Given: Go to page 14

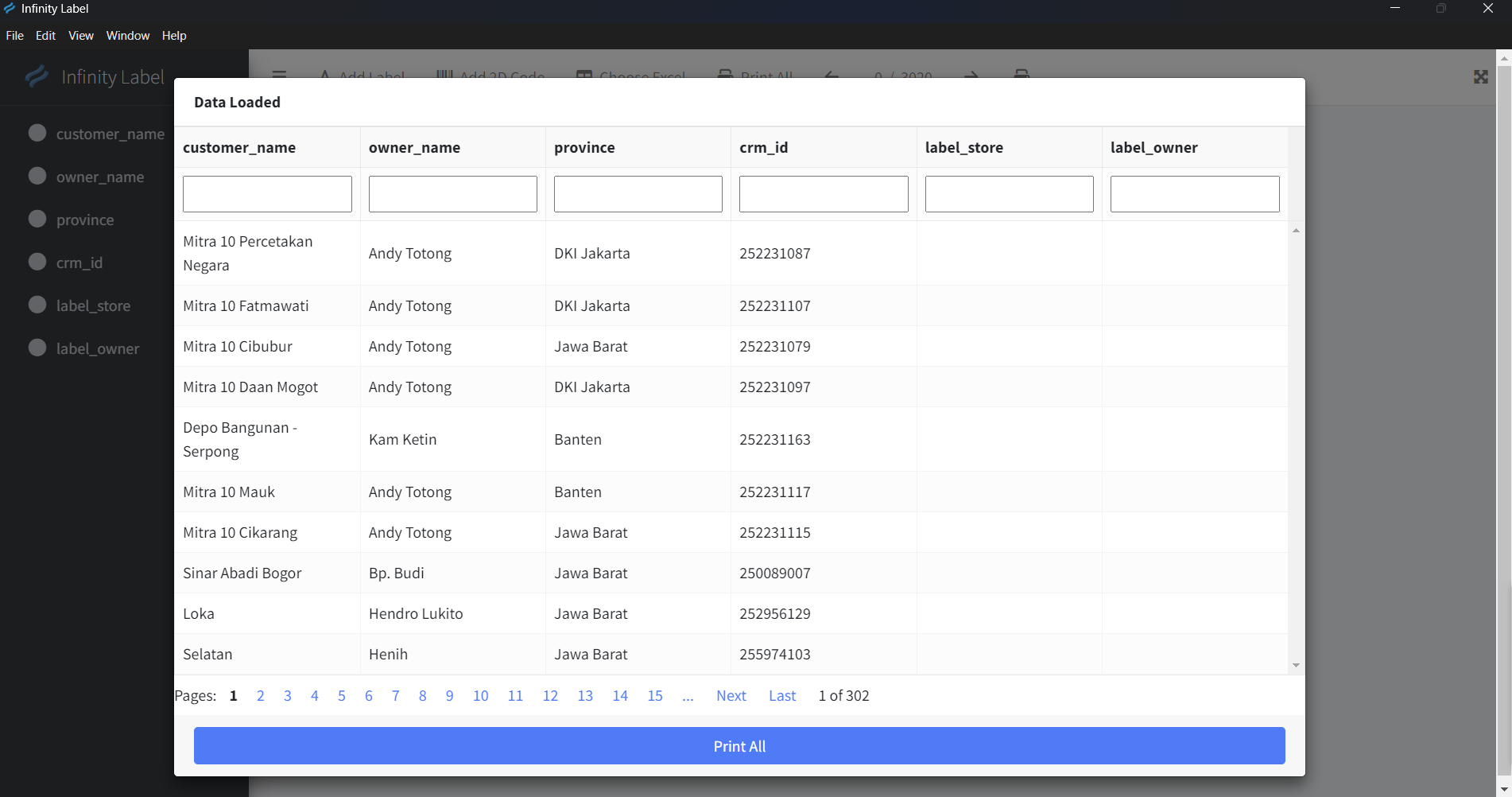Looking at the screenshot, I should 620,696.
